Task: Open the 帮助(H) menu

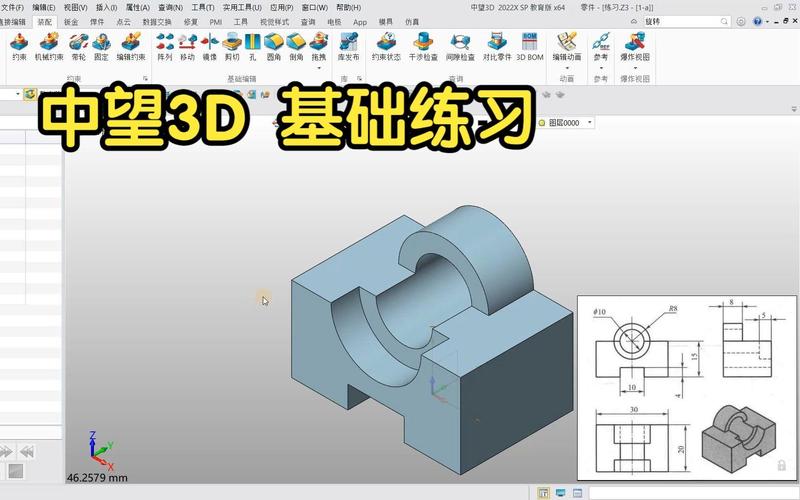Action: [x=348, y=8]
